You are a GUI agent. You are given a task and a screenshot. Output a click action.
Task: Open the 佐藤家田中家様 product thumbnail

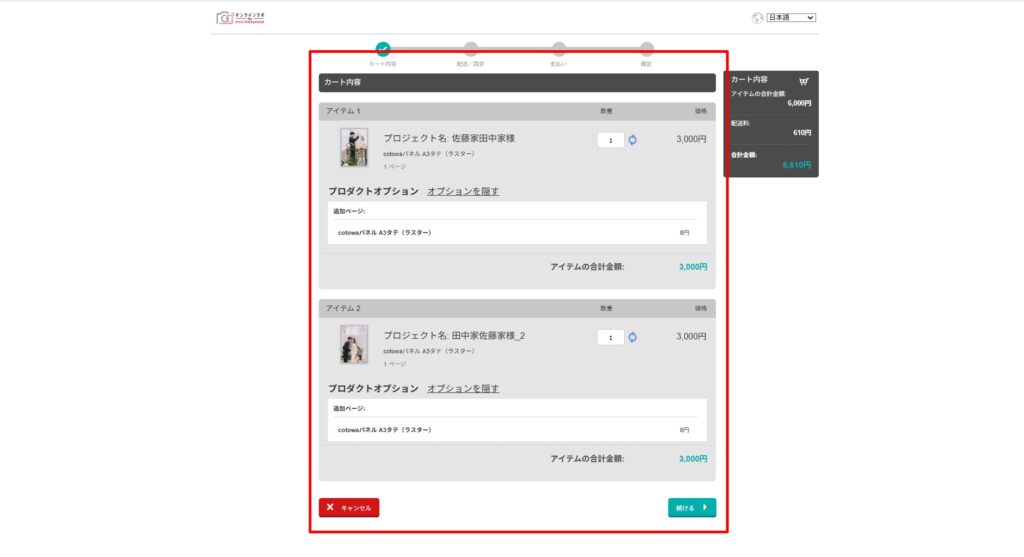354,147
